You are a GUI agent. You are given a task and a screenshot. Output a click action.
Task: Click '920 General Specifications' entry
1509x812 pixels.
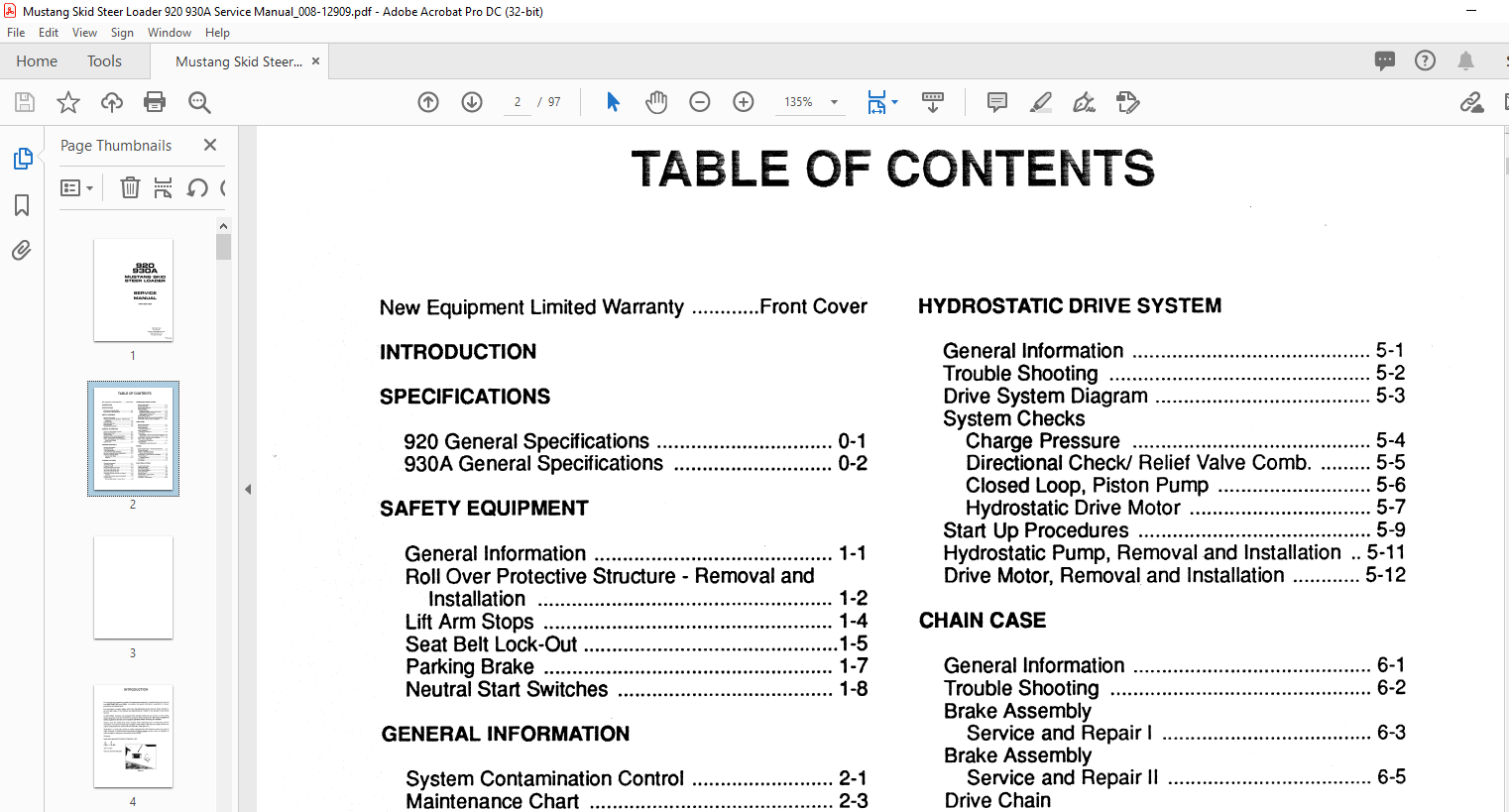click(635, 441)
